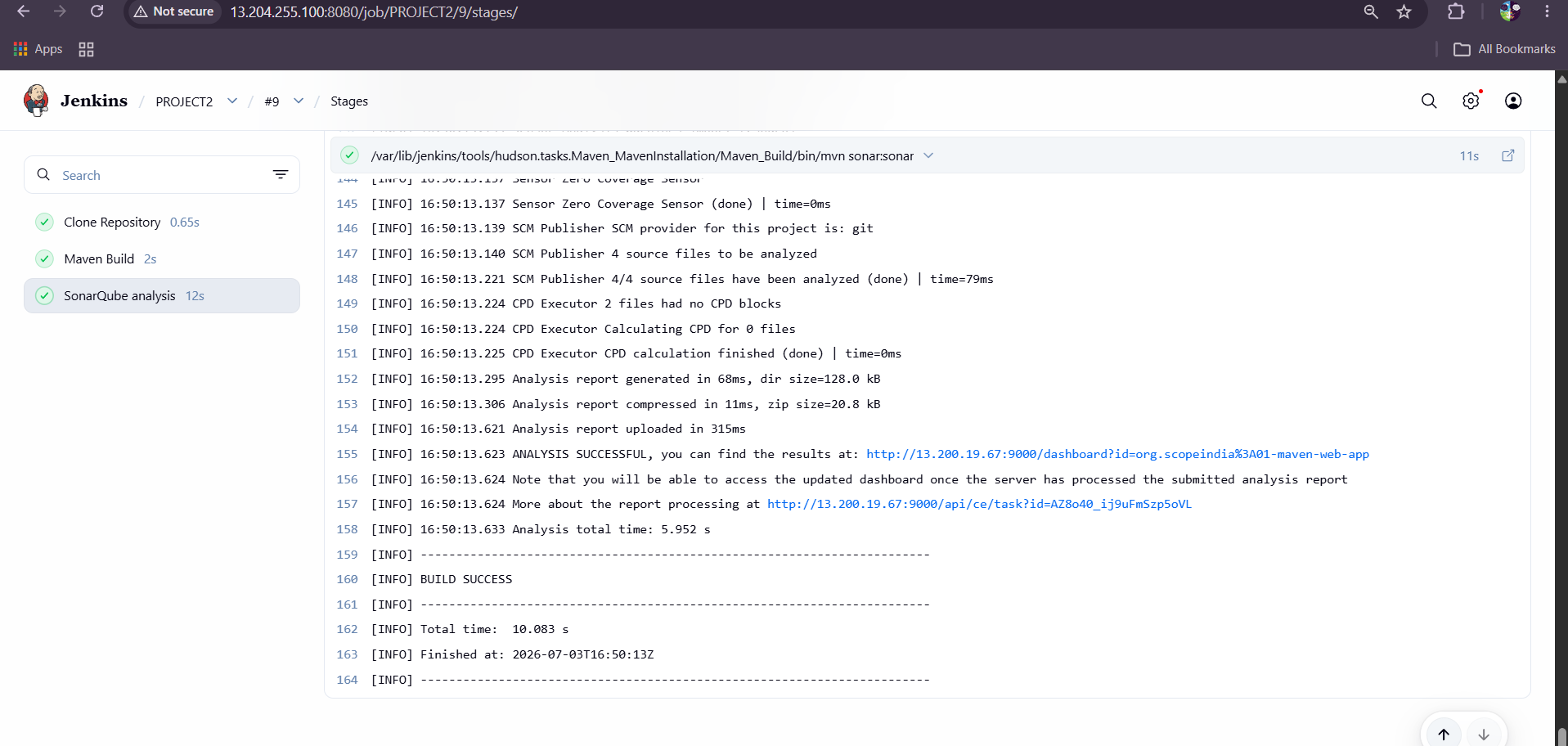Screen dimensions: 1568x746
Task: Open the Chrome profile avatar
Action: [1510, 11]
